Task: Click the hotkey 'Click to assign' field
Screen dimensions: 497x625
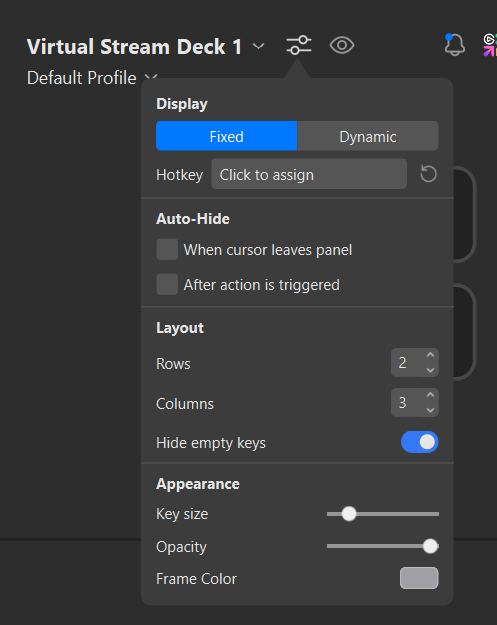Action: [309, 174]
